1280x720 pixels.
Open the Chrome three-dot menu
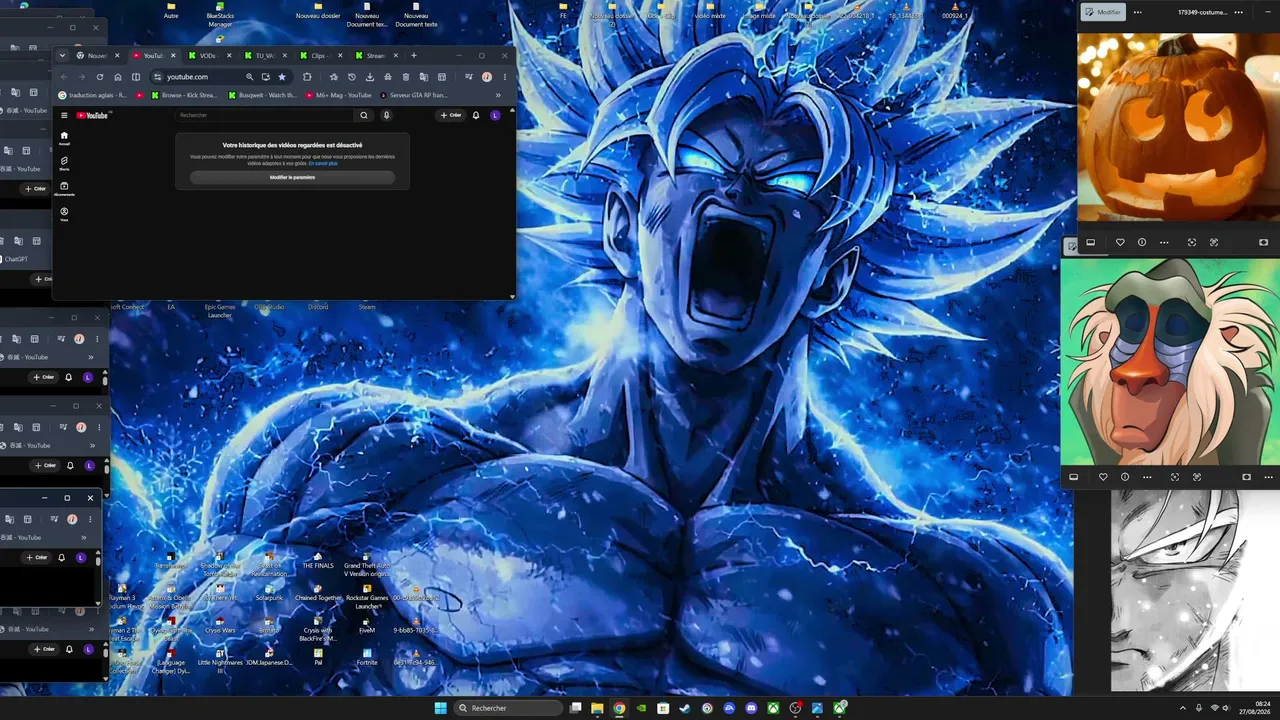point(504,77)
